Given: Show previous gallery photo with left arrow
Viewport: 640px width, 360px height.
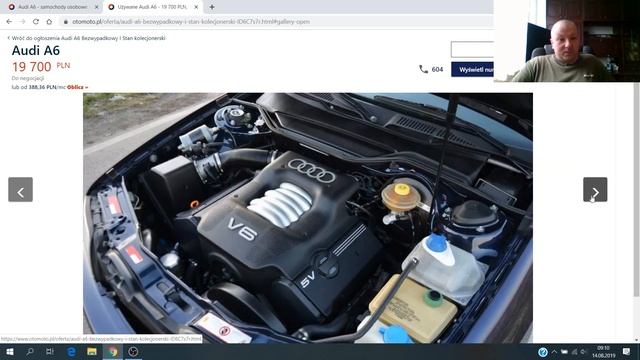Looking at the screenshot, I should pos(20,189).
